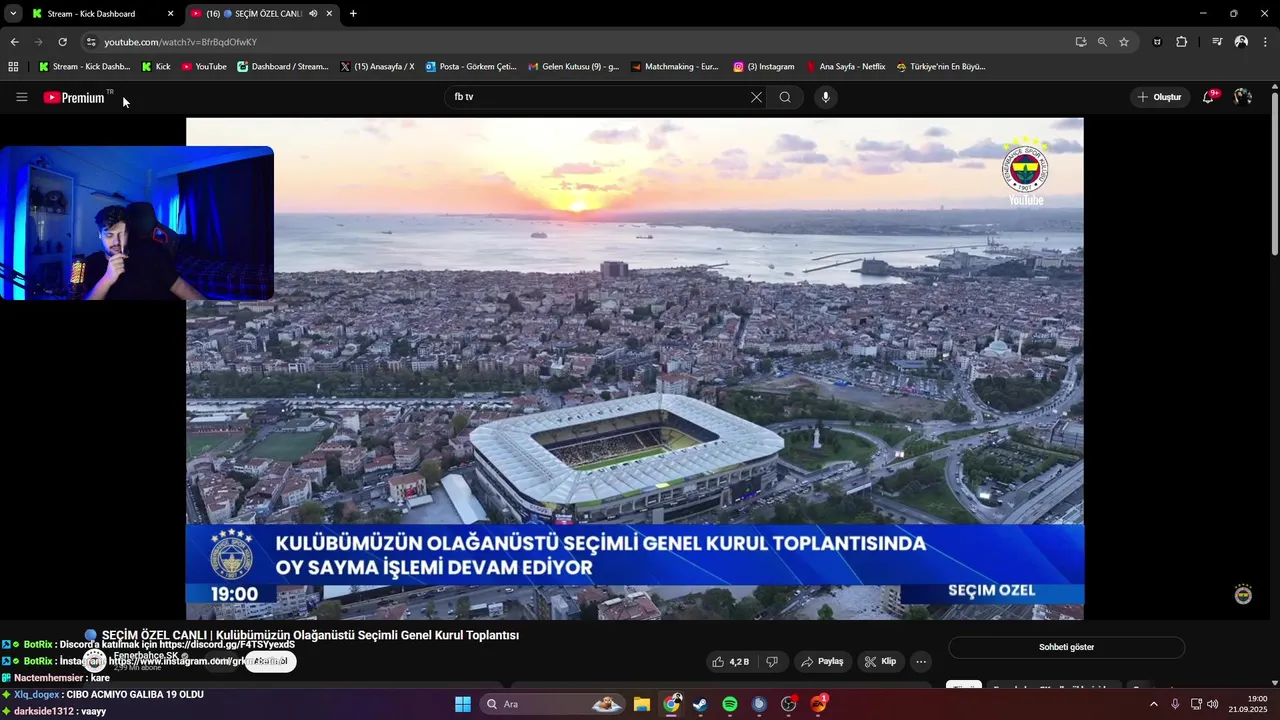Open Chrome three-dot menu

(x=1265, y=42)
